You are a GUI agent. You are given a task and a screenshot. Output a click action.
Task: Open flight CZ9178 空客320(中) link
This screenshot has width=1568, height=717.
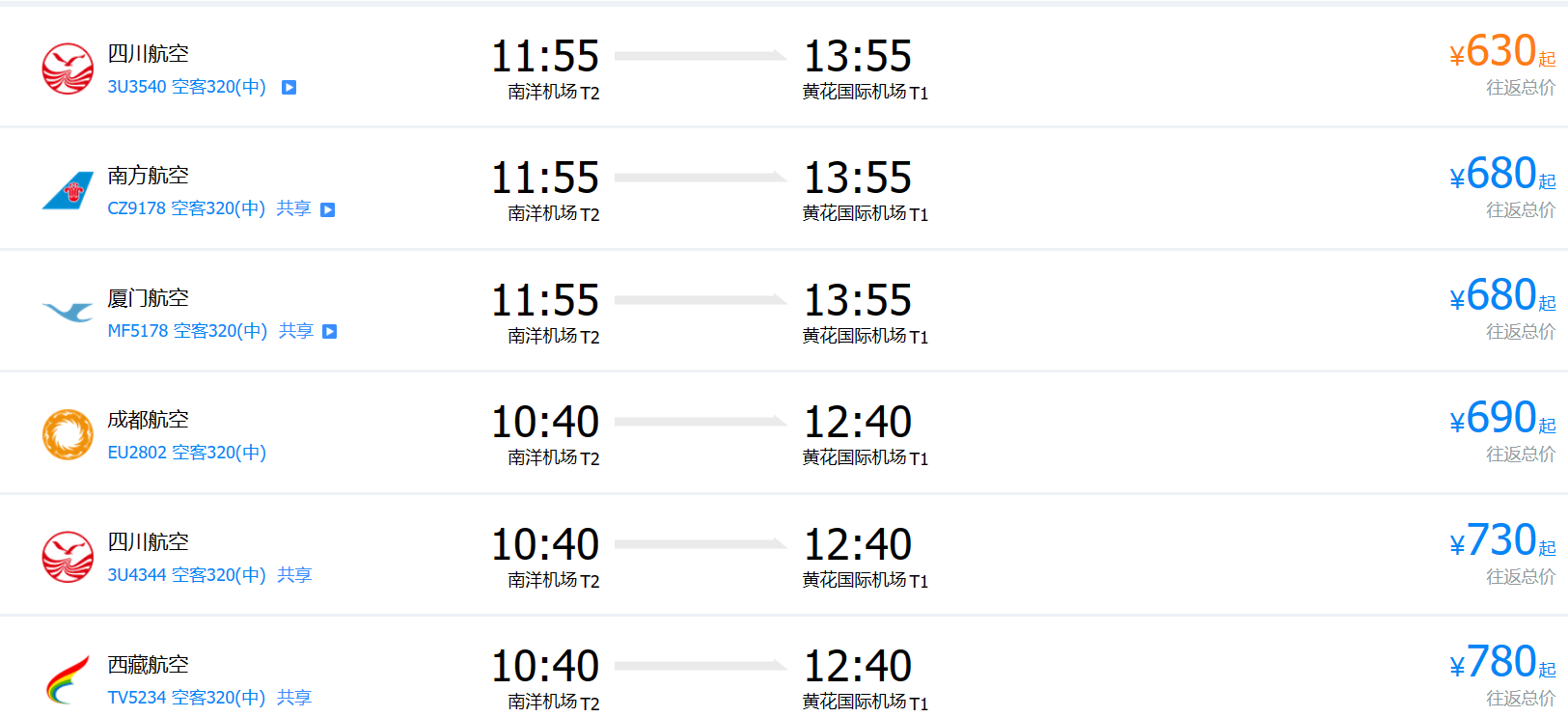tap(186, 208)
